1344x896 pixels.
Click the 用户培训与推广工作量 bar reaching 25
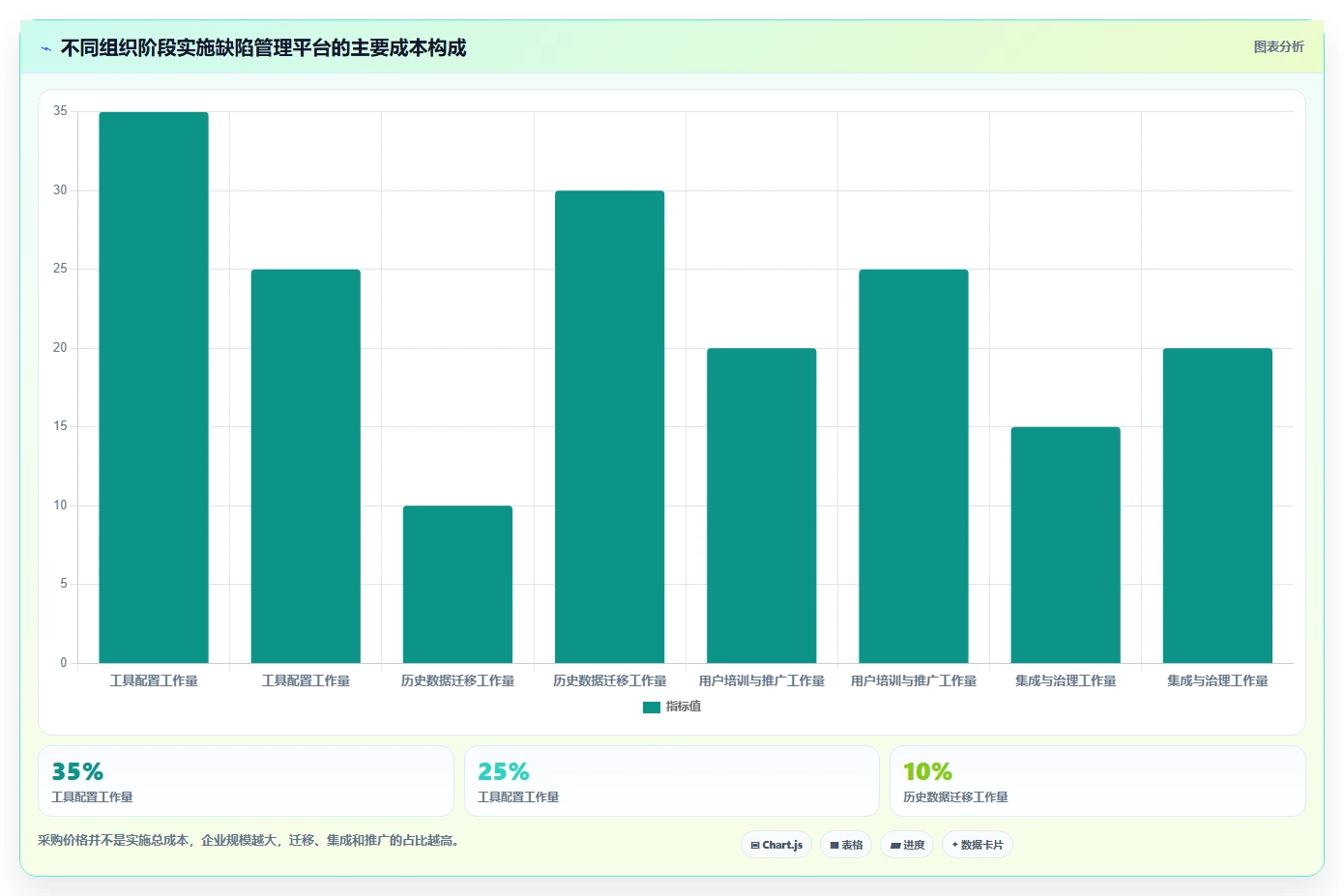[x=914, y=466]
